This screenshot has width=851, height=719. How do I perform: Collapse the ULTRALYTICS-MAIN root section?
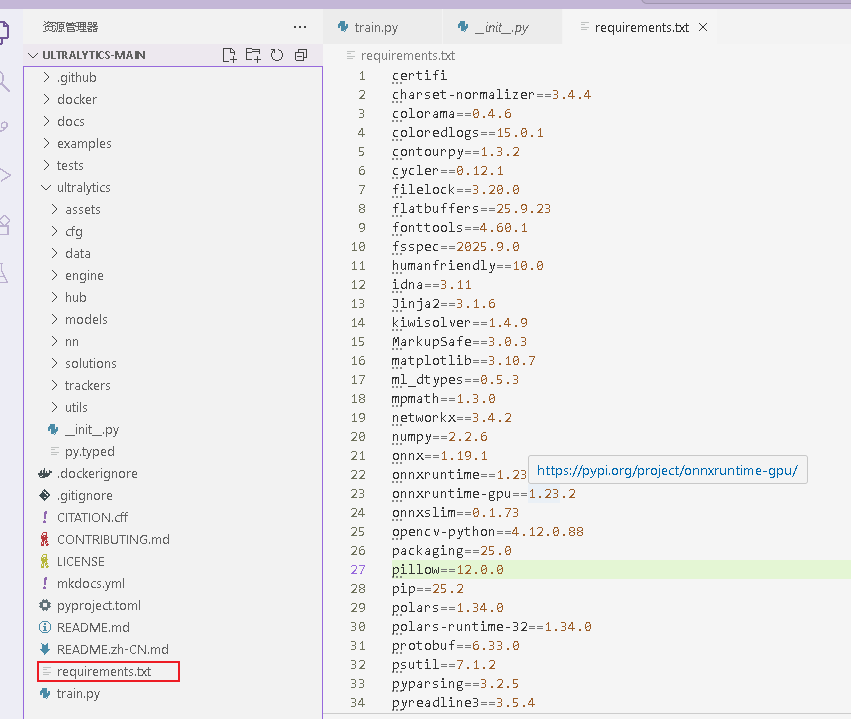pyautogui.click(x=94, y=55)
